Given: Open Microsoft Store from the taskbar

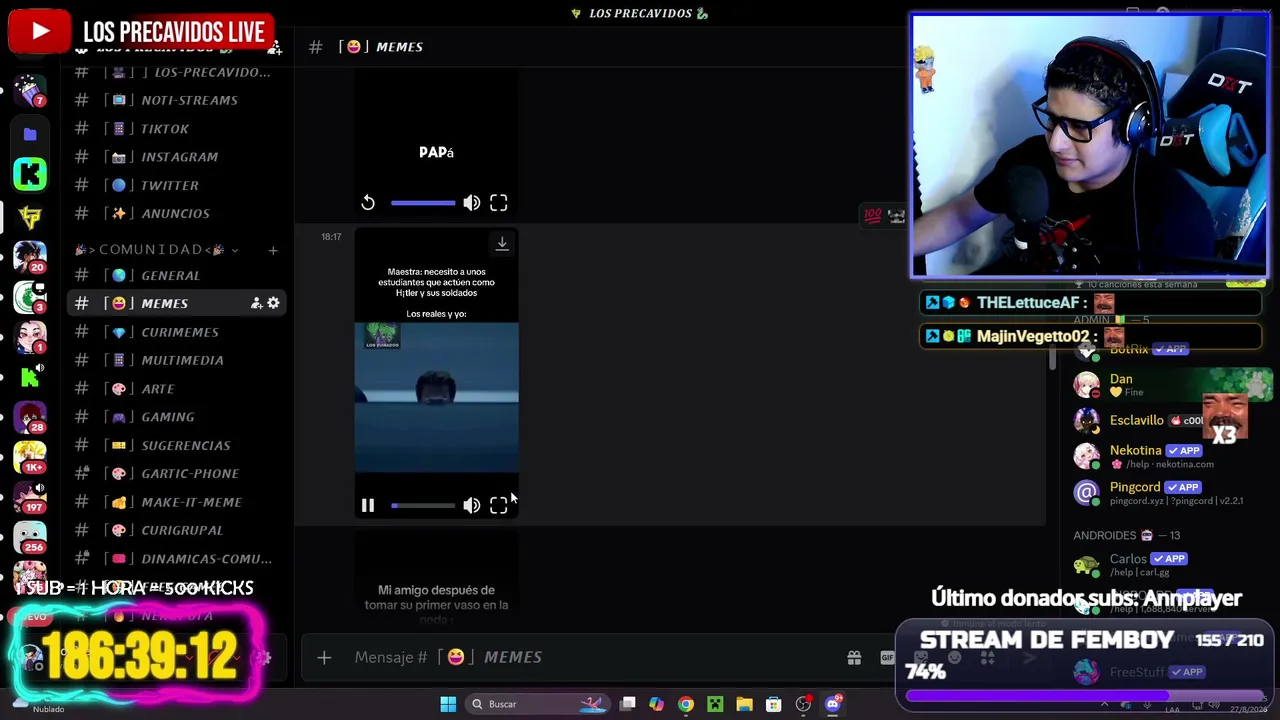Looking at the screenshot, I should pos(773,704).
